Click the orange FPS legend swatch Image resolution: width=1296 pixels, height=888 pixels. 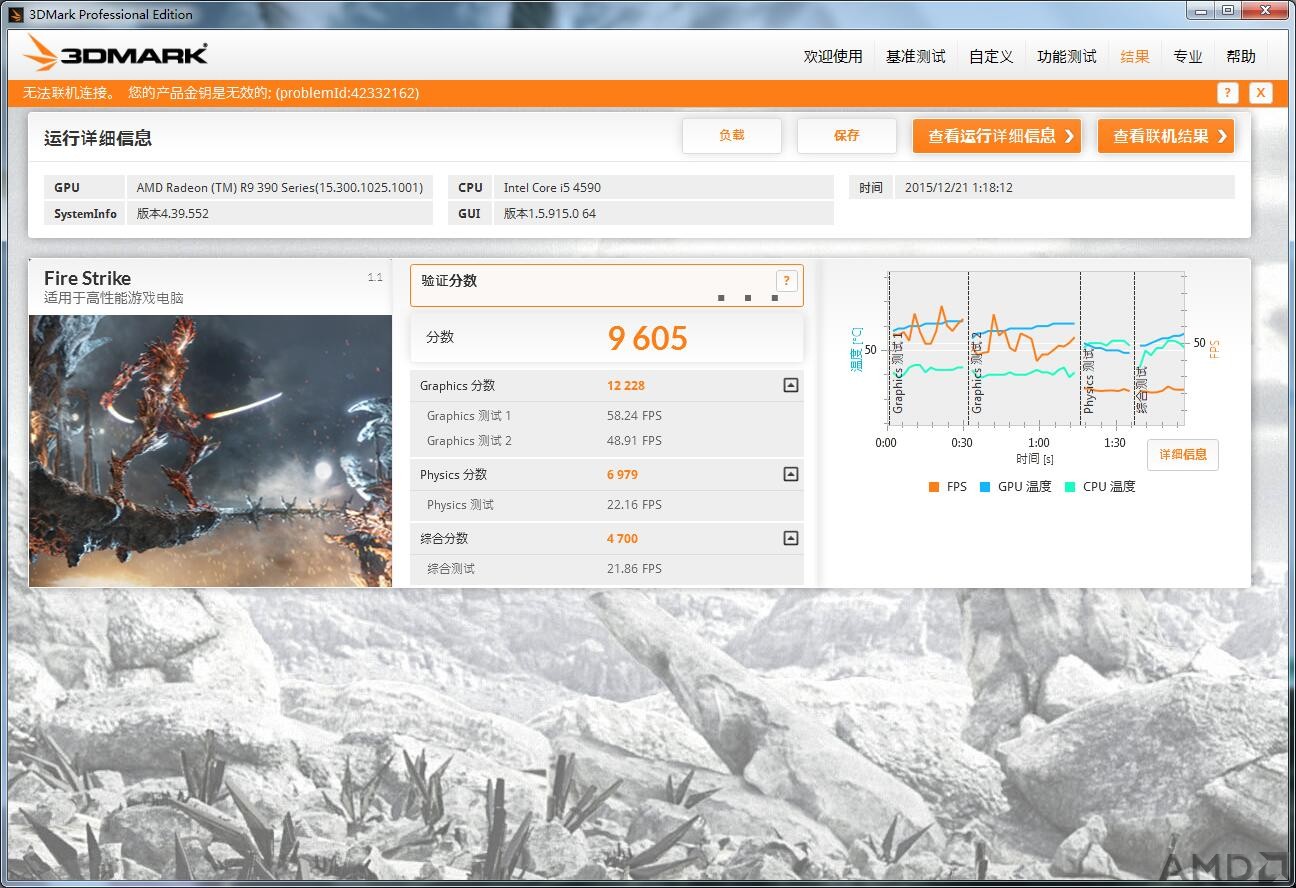(934, 487)
